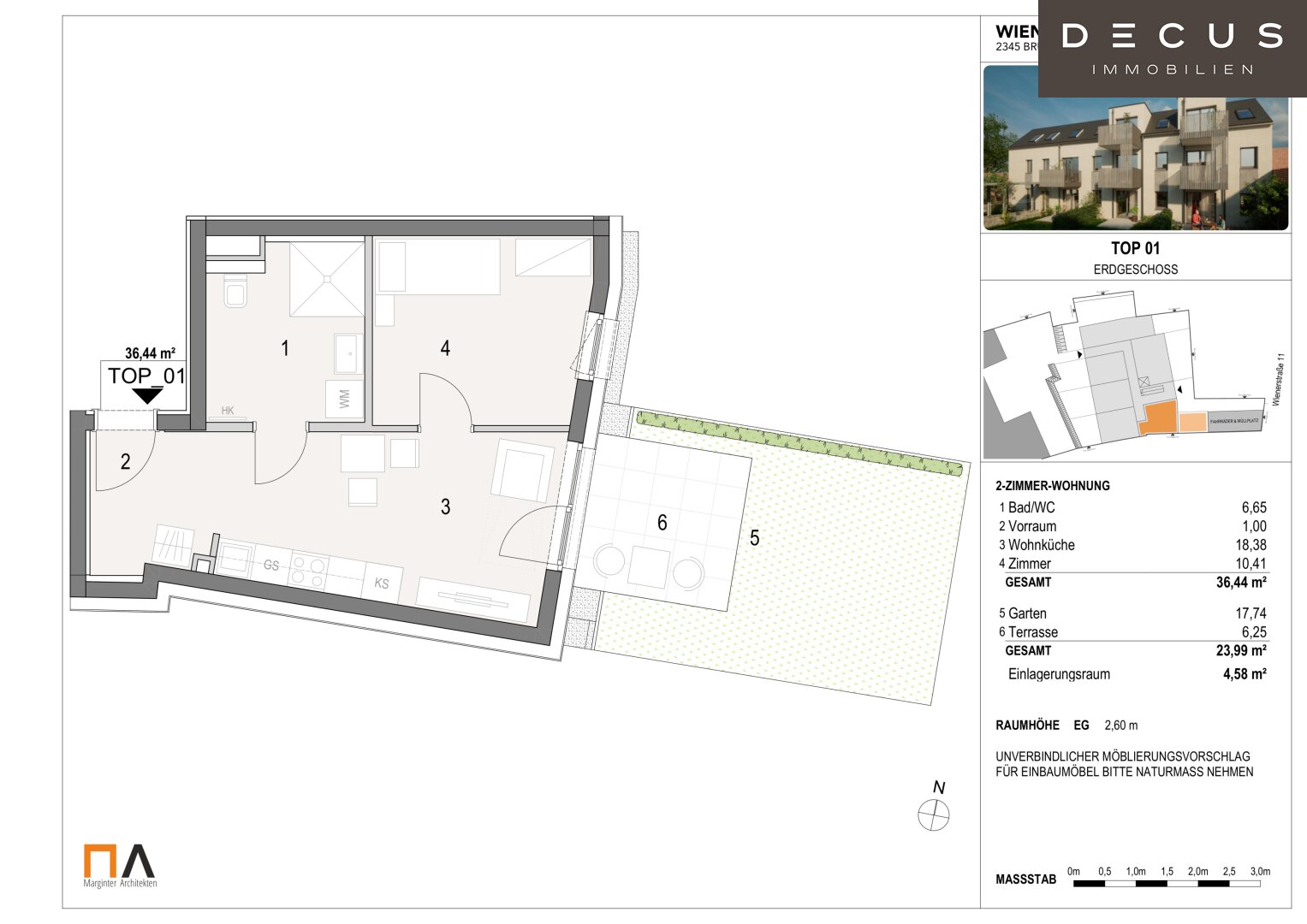Click room number 4 in the floor plan
This screenshot has height=924, width=1307.
[445, 348]
